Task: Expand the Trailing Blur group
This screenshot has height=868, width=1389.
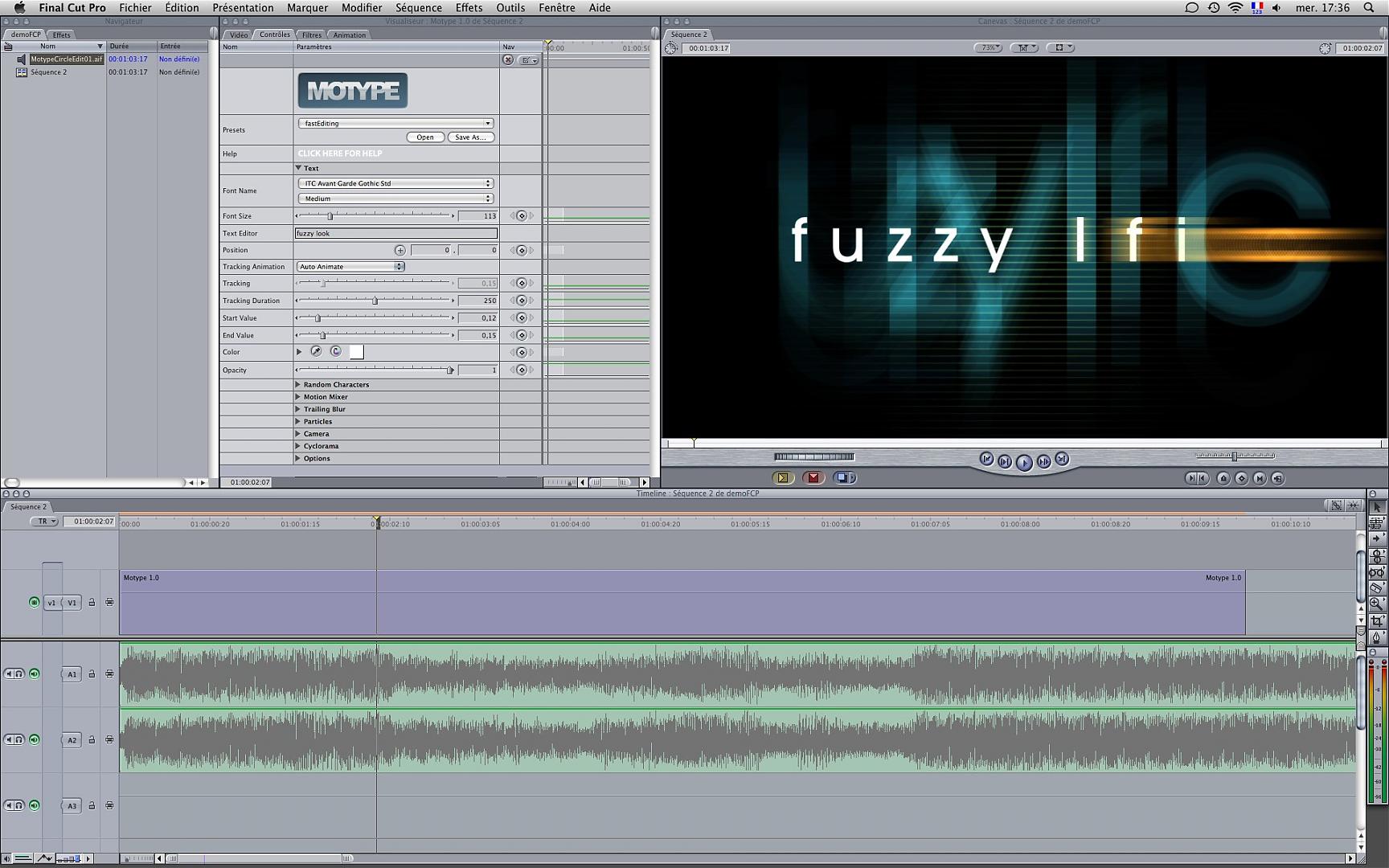Action: tap(298, 409)
